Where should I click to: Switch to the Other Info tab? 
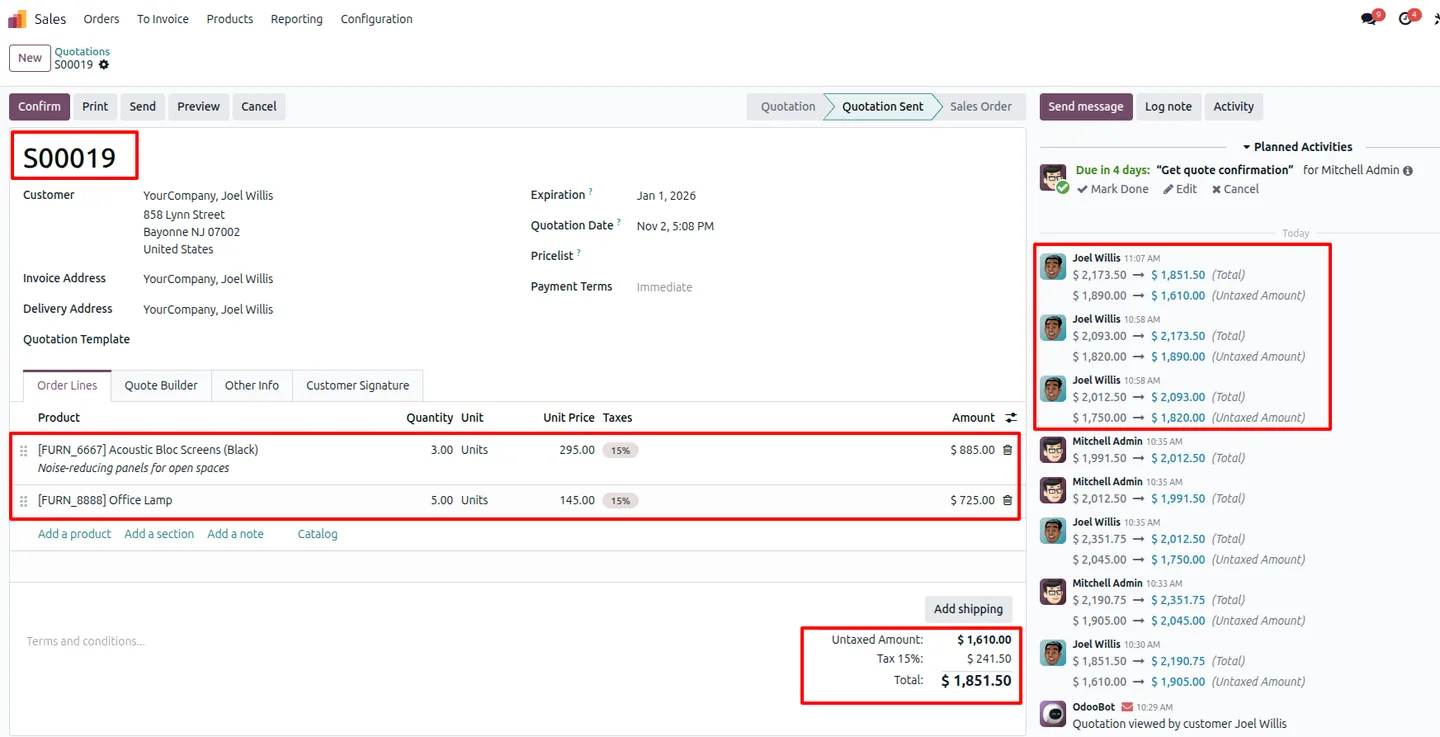pos(252,386)
